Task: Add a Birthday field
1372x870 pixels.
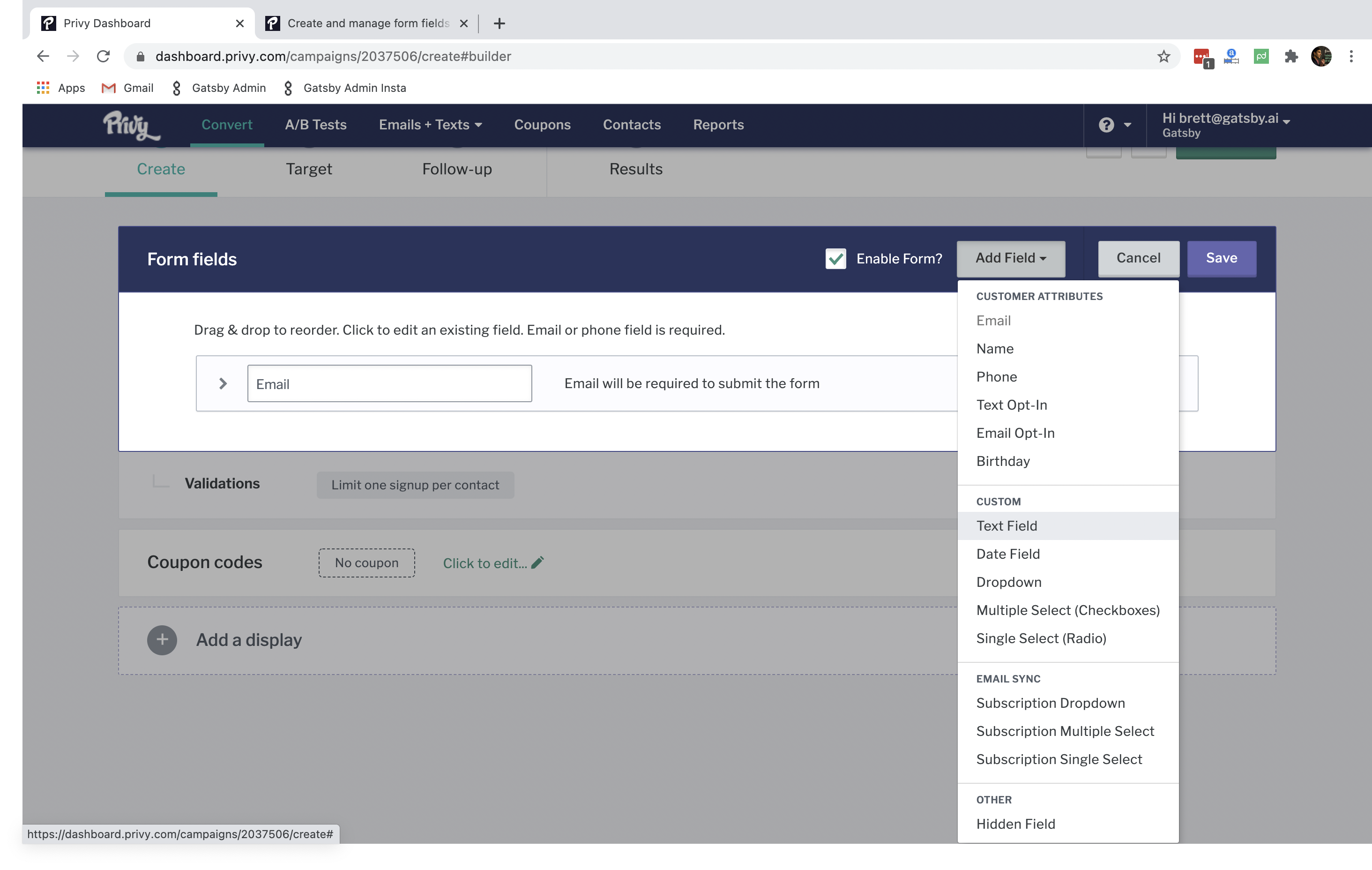Action: click(1068, 461)
